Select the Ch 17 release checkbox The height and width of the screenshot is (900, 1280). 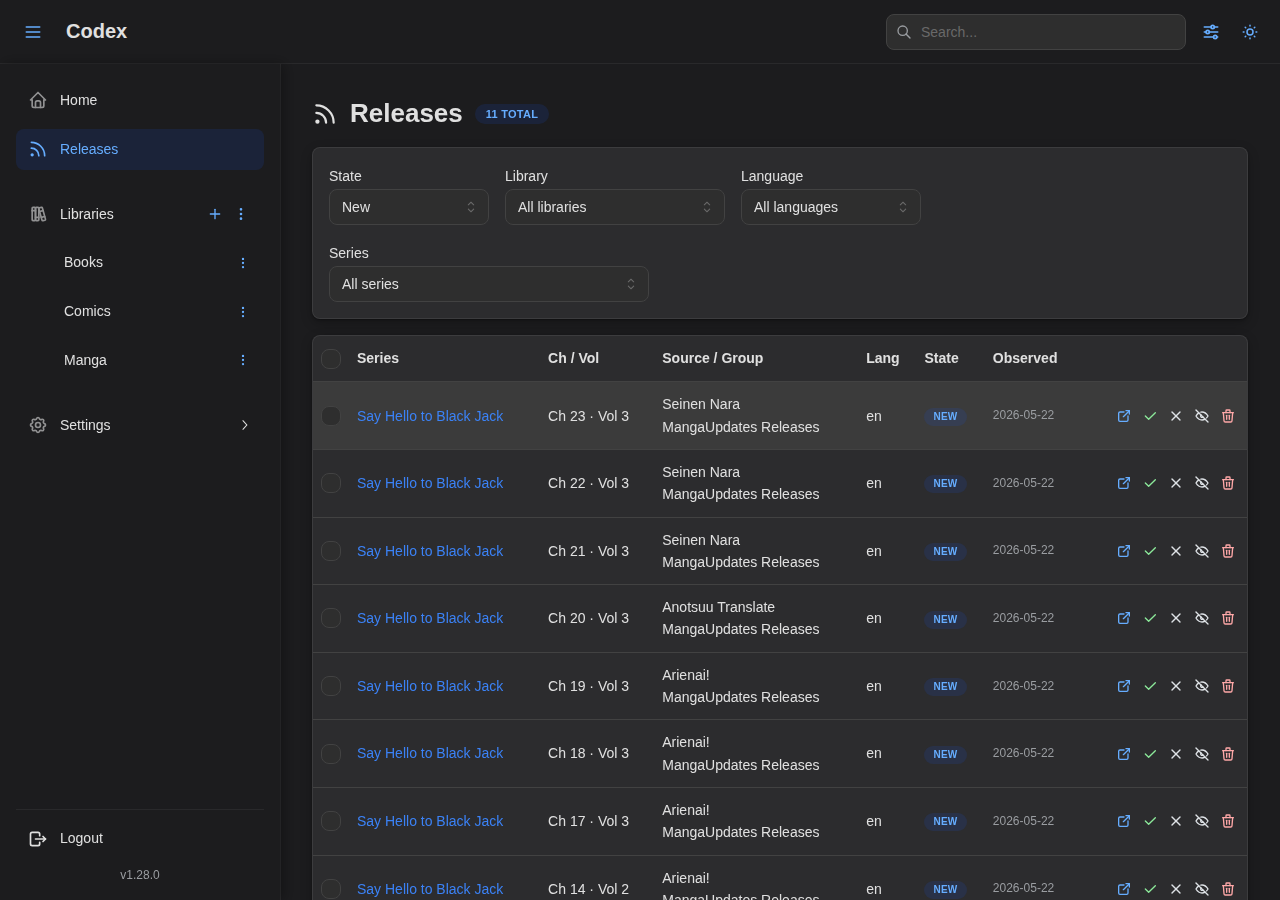click(x=331, y=821)
